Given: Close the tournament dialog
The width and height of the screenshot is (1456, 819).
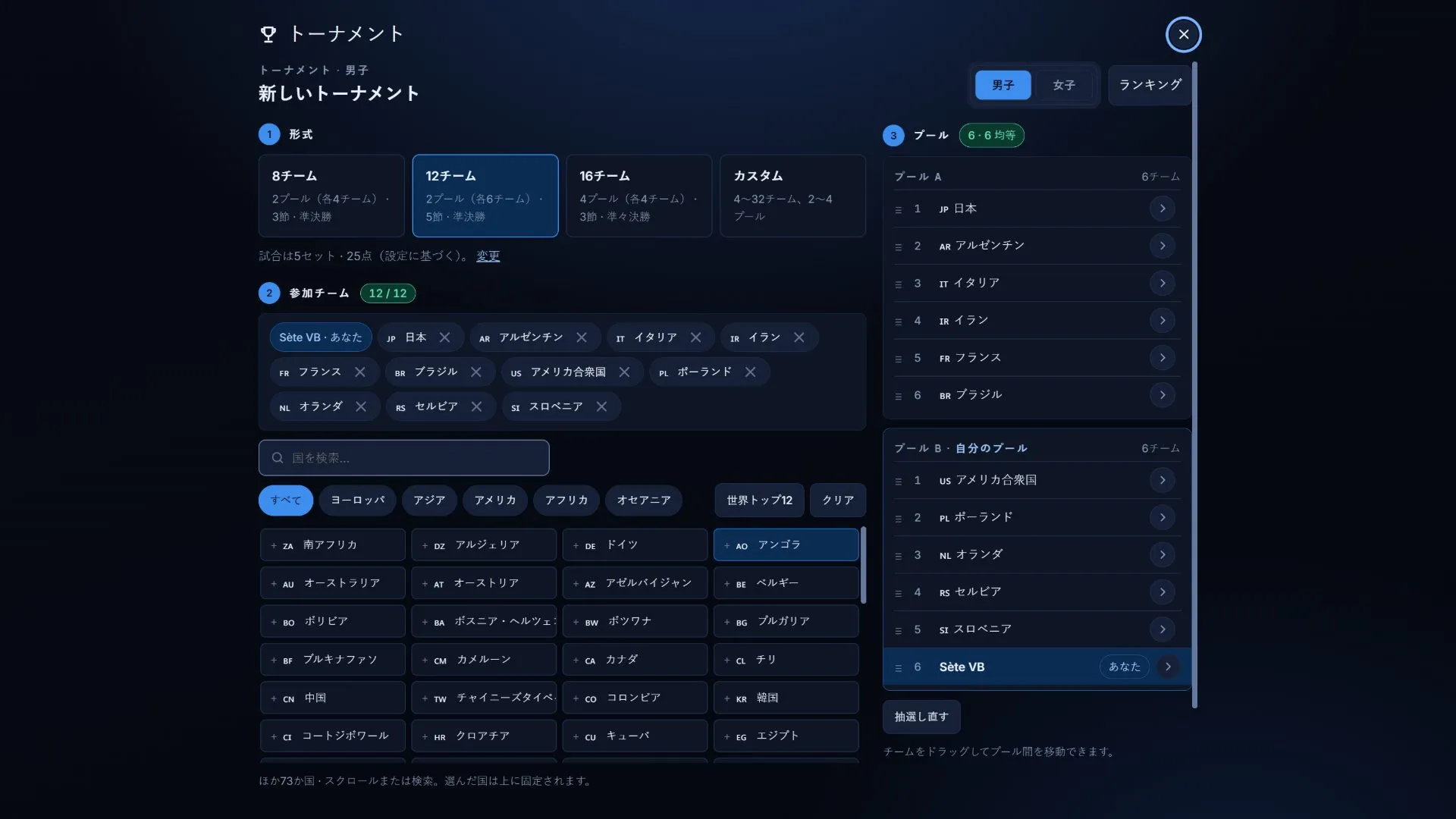Looking at the screenshot, I should pos(1183,34).
